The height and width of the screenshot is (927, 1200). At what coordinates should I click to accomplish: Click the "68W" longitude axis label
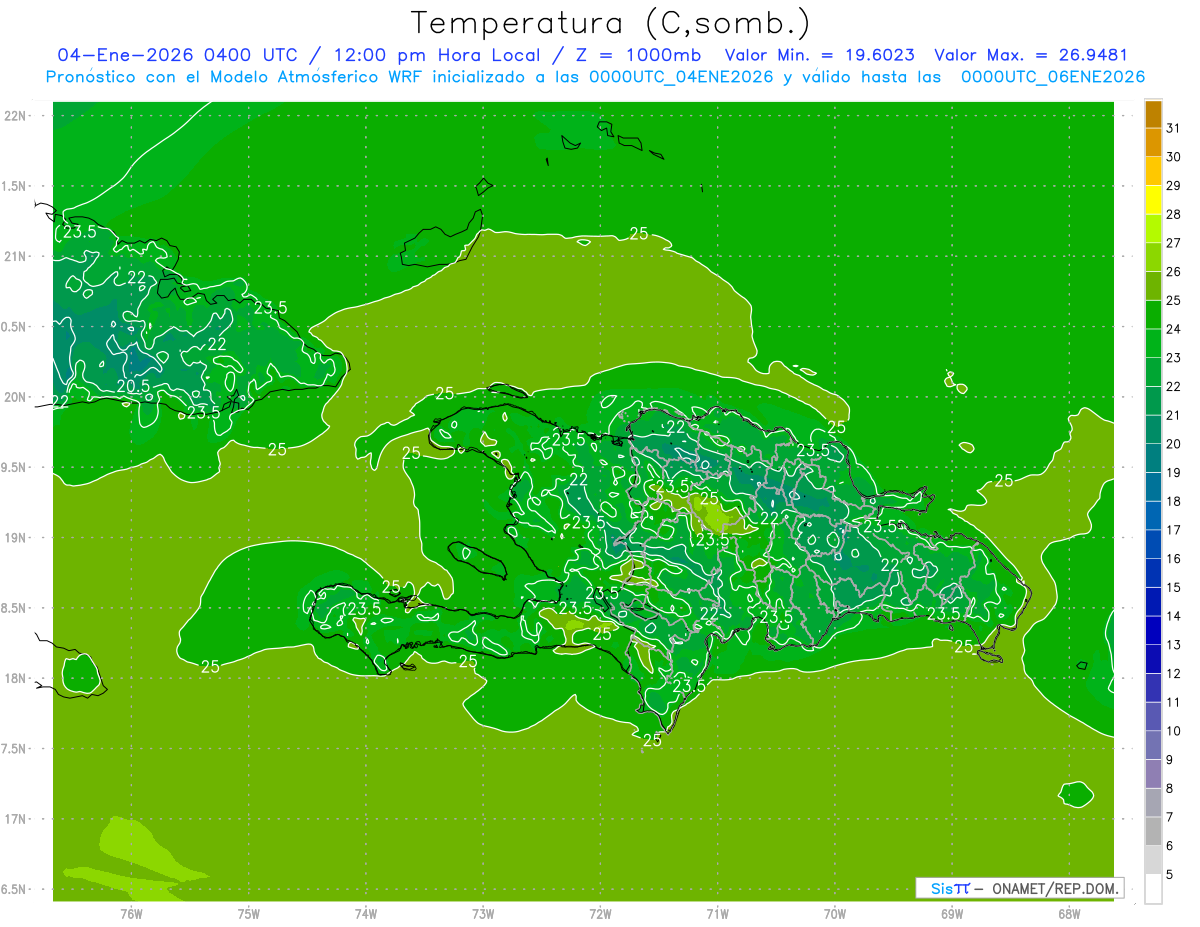coord(1069,914)
